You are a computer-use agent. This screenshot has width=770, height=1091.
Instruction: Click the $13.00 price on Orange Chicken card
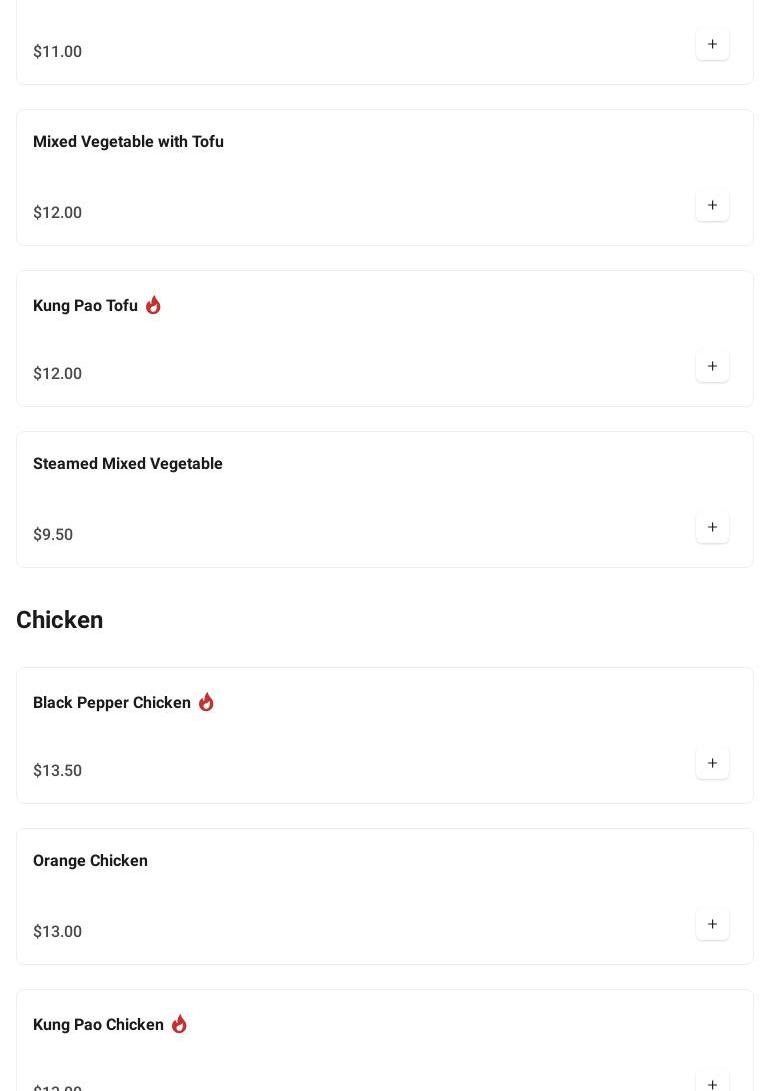(57, 931)
